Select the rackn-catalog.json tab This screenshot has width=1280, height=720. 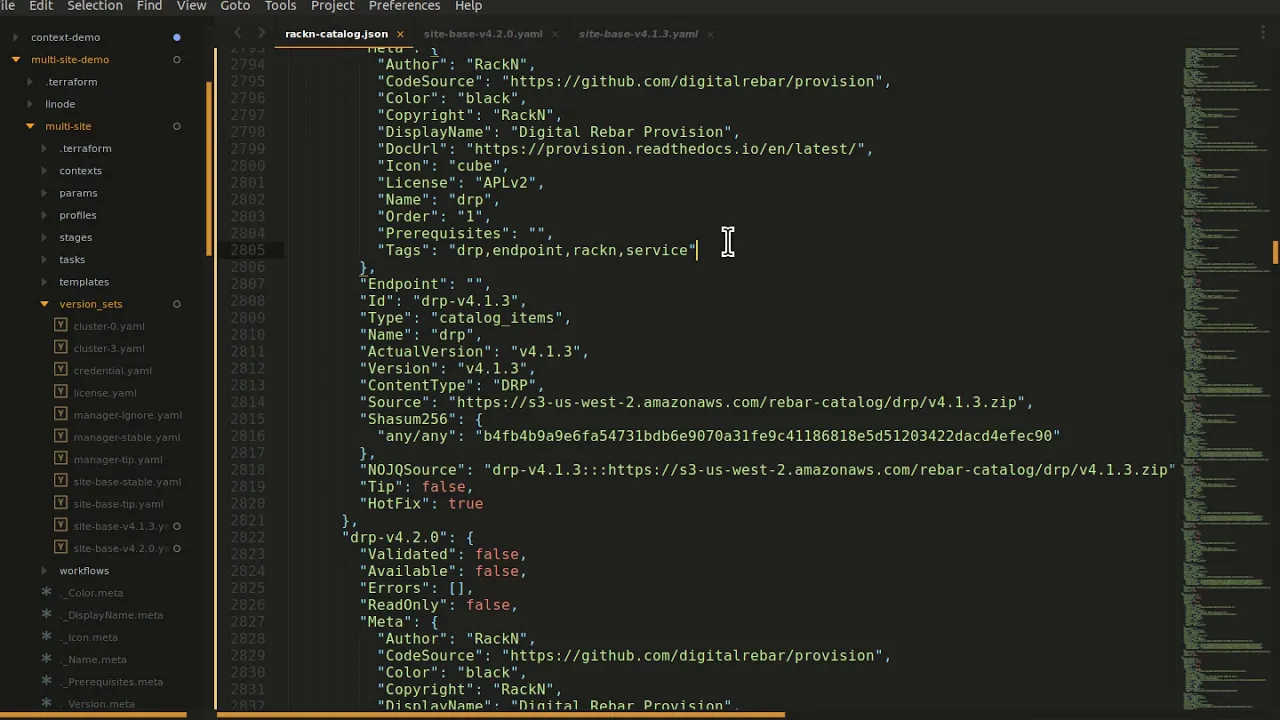click(336, 34)
